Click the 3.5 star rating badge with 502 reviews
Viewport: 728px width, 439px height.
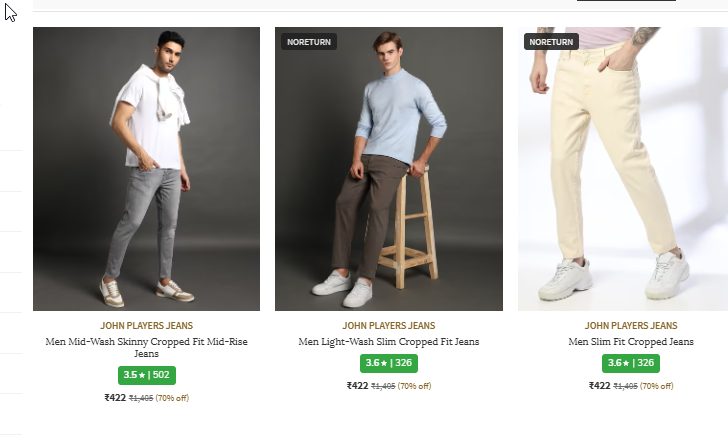[x=146, y=375]
